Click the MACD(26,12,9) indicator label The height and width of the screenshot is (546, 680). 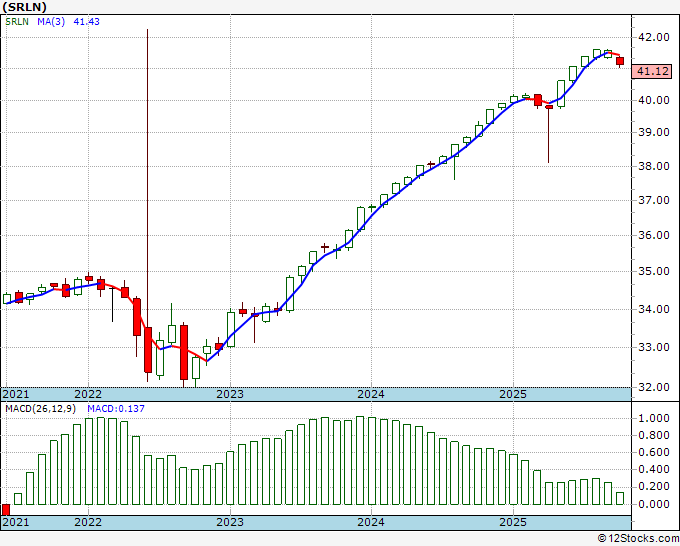pos(41,409)
